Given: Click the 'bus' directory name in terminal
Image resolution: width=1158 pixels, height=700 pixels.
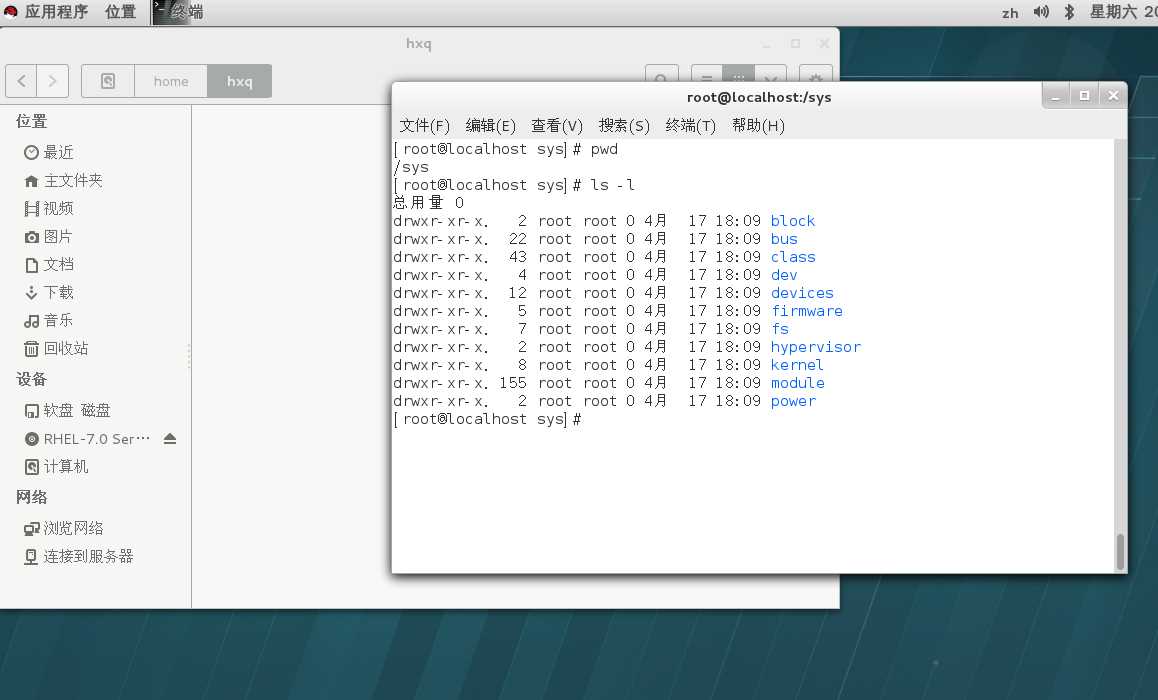Looking at the screenshot, I should click(784, 239).
